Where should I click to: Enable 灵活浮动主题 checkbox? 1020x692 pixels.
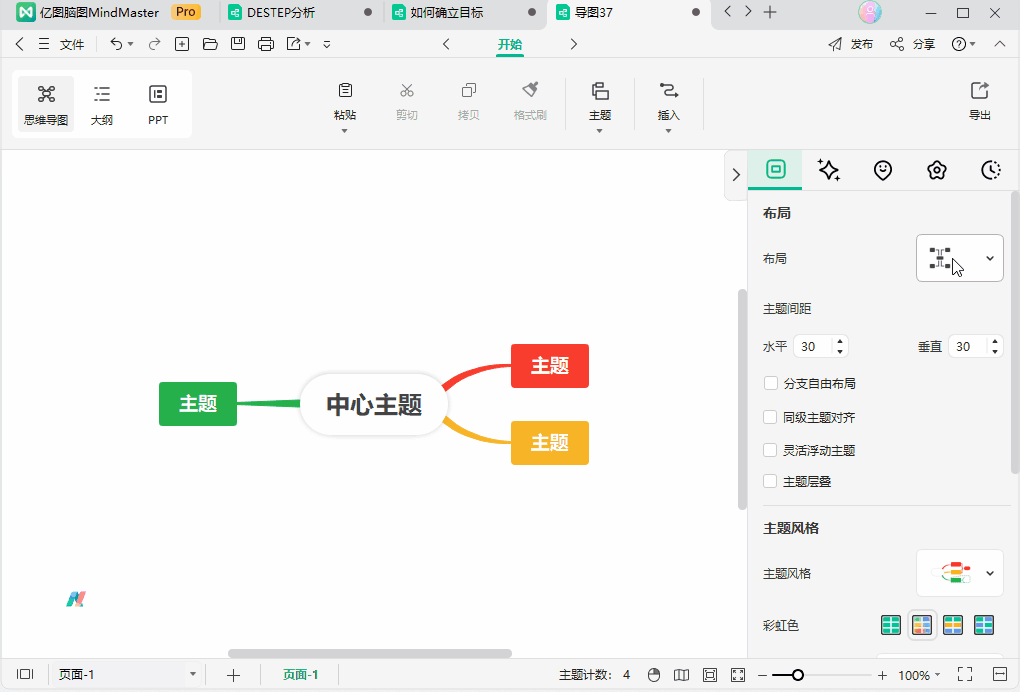770,450
